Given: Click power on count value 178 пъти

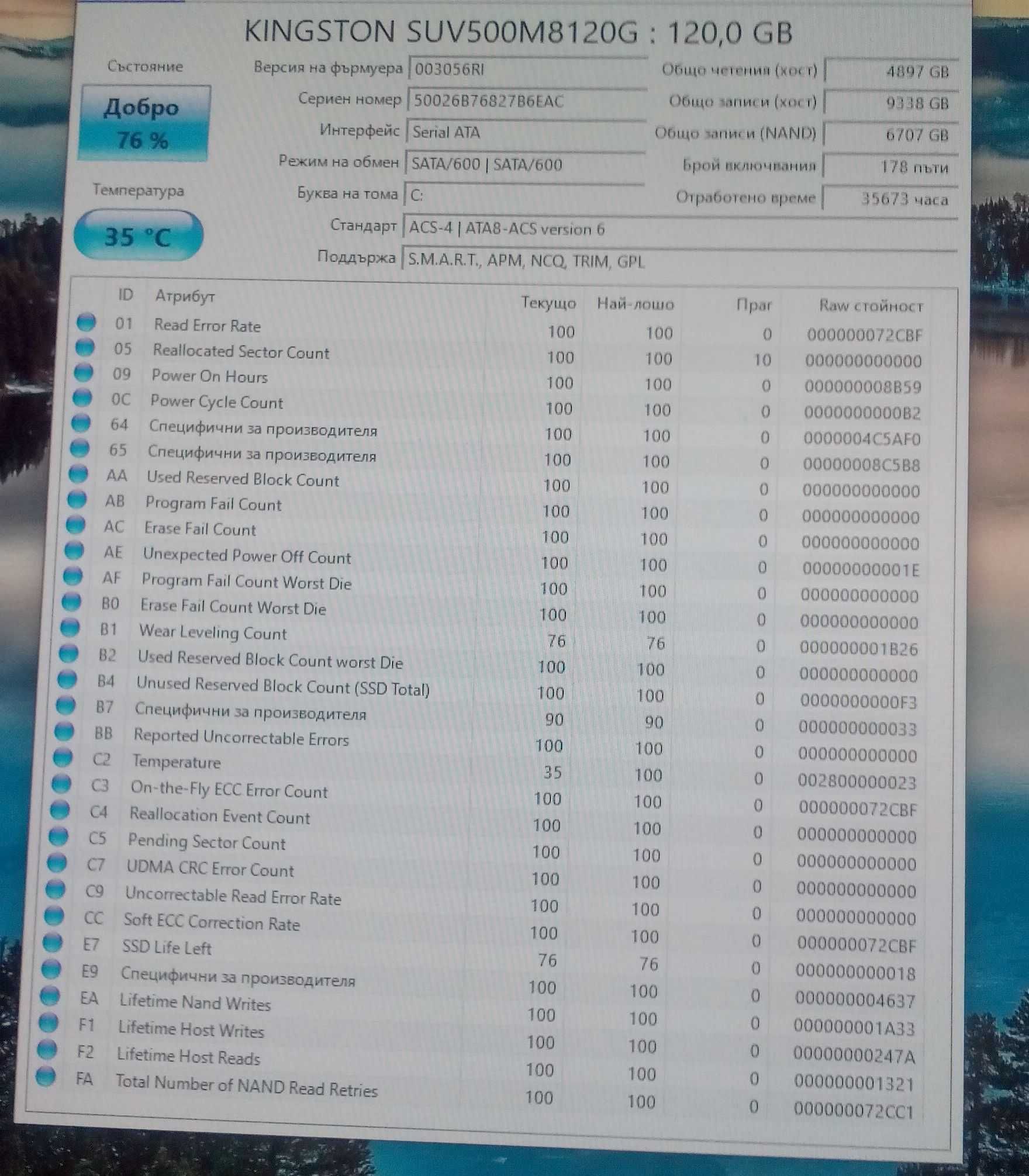Looking at the screenshot, I should pos(890,167).
